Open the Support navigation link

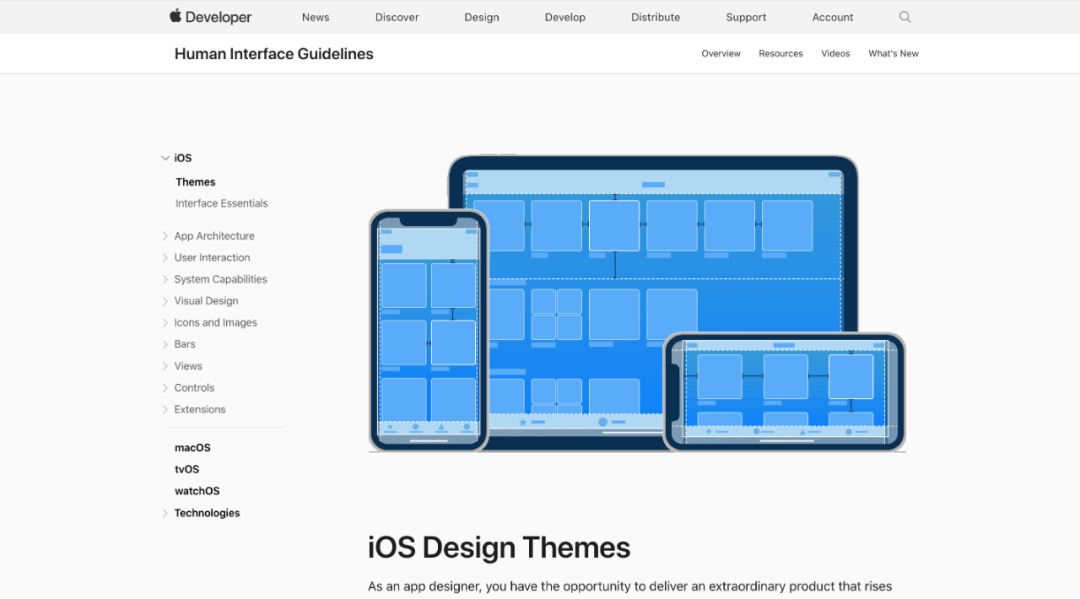click(x=746, y=17)
